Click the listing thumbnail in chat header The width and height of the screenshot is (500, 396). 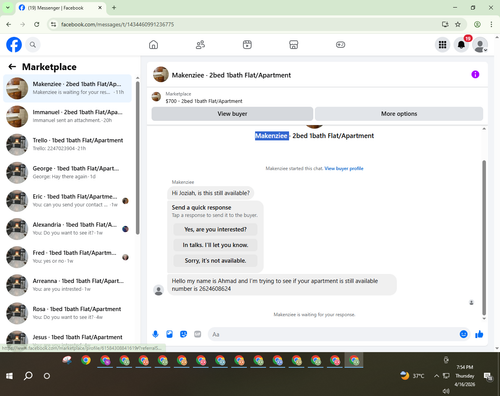161,74
